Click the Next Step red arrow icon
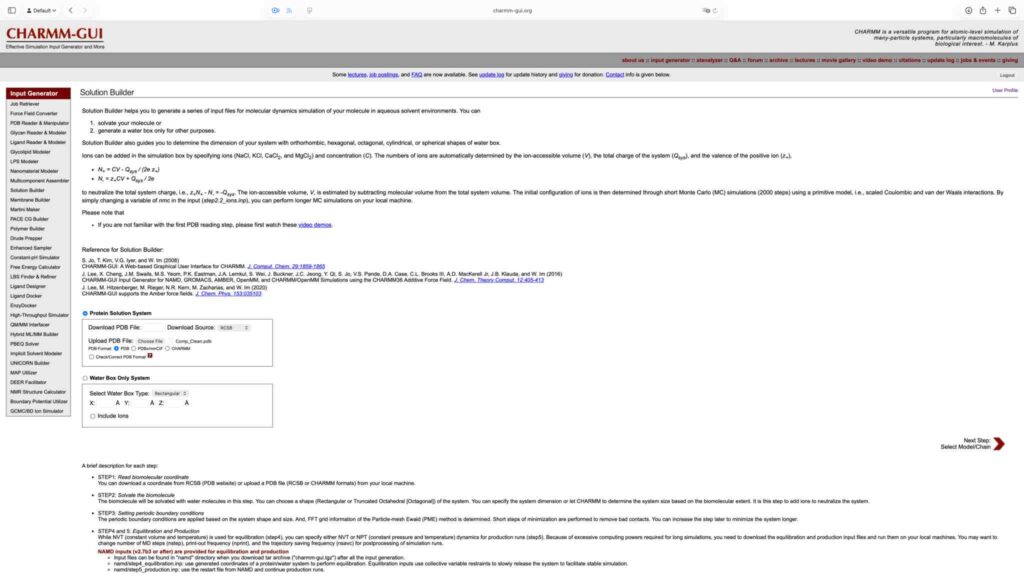Image resolution: width=1024 pixels, height=576 pixels. click(x=998, y=444)
